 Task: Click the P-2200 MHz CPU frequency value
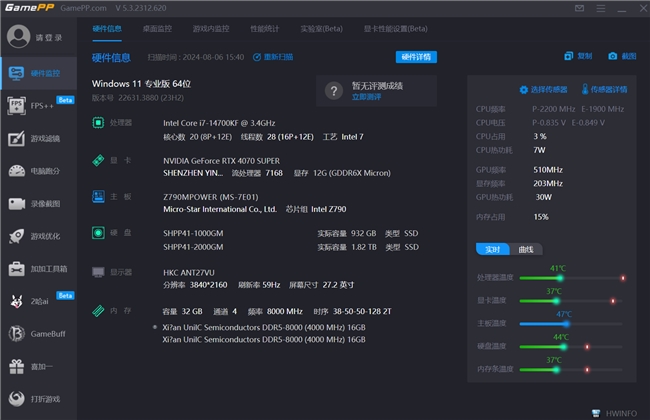553,109
